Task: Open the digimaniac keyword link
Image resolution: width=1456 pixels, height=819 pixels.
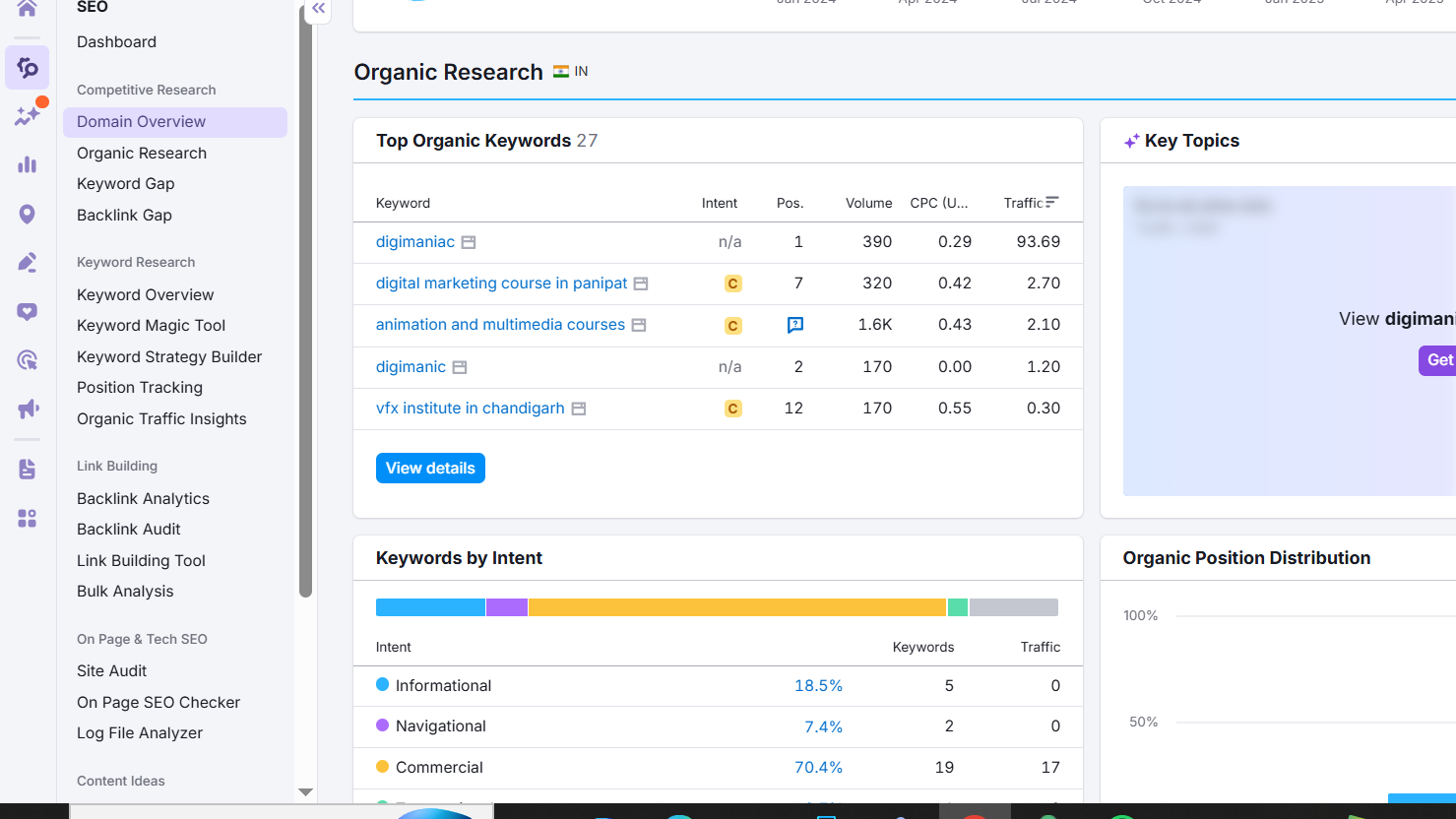Action: tap(413, 241)
